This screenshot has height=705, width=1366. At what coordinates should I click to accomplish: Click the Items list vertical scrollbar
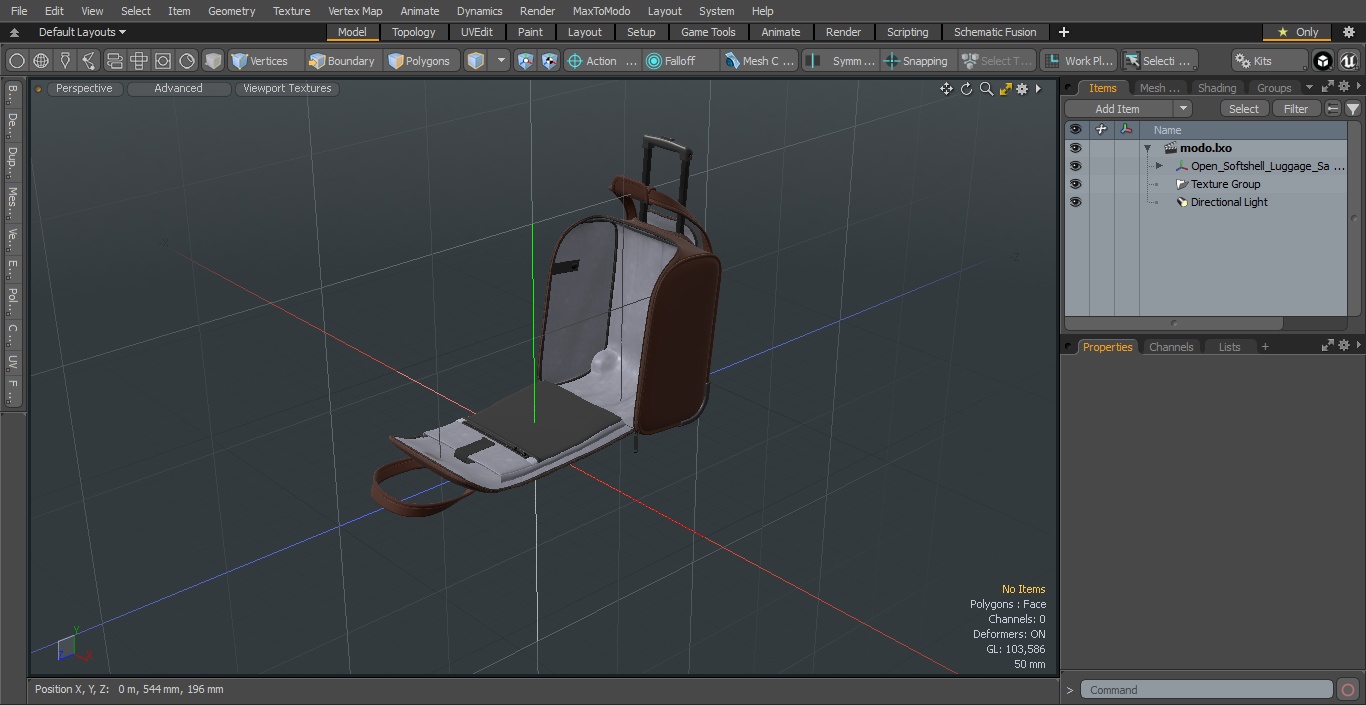click(1354, 218)
